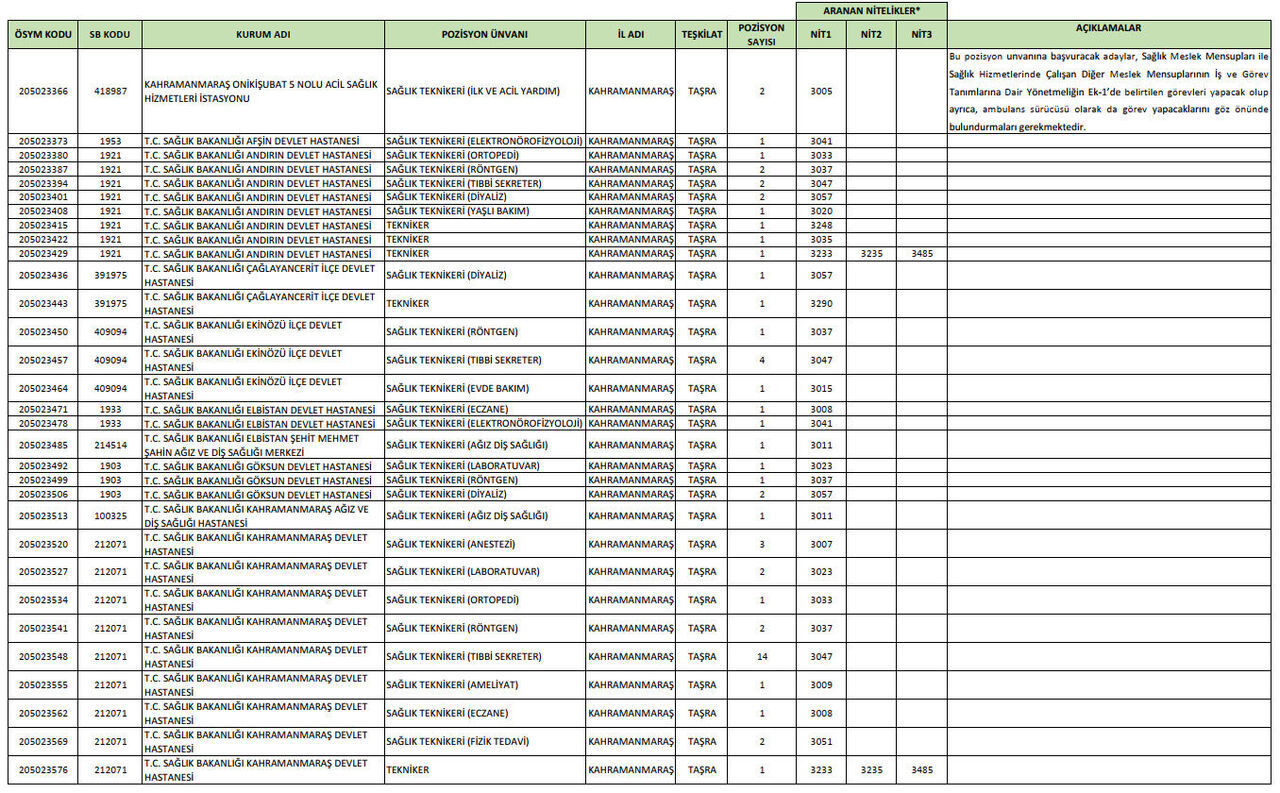Select the Afşin Devlet Hastanesi institution cell
This screenshot has width=1280, height=793.
263,141
